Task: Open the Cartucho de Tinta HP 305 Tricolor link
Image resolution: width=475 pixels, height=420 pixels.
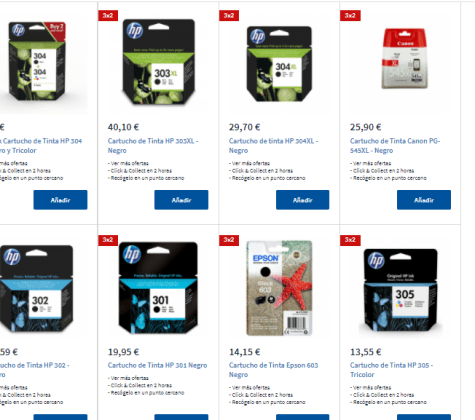Action: click(x=392, y=370)
